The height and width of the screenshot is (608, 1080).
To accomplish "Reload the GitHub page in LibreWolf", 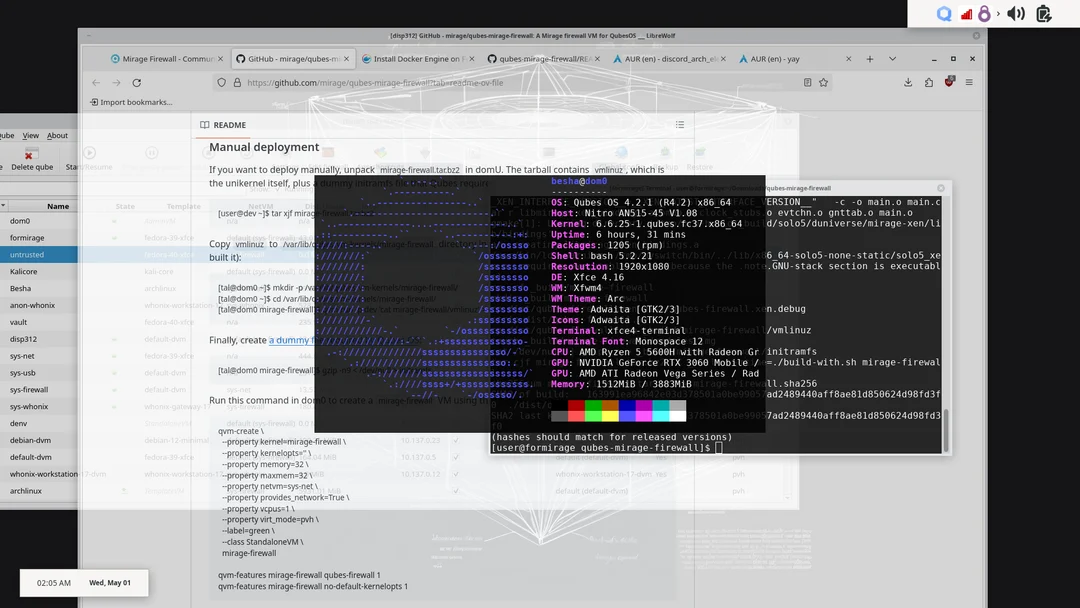I will coord(136,83).
